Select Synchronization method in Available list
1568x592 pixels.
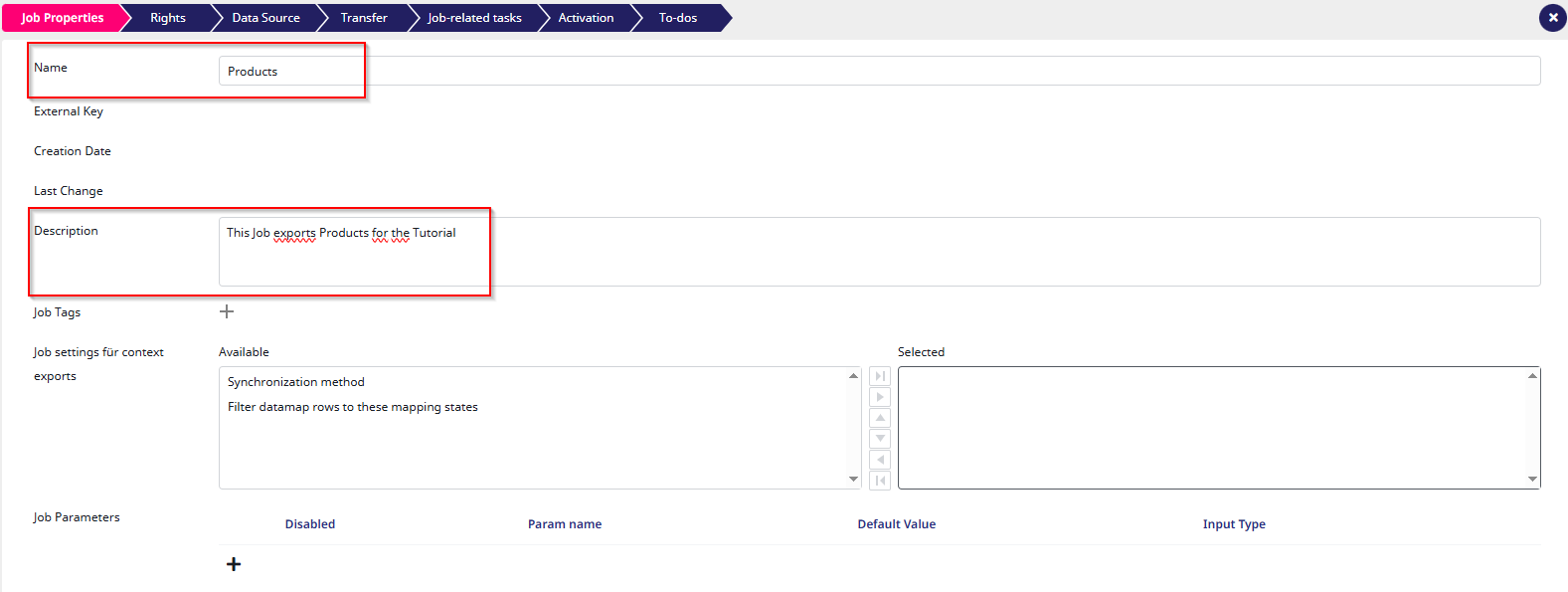pyautogui.click(x=296, y=382)
